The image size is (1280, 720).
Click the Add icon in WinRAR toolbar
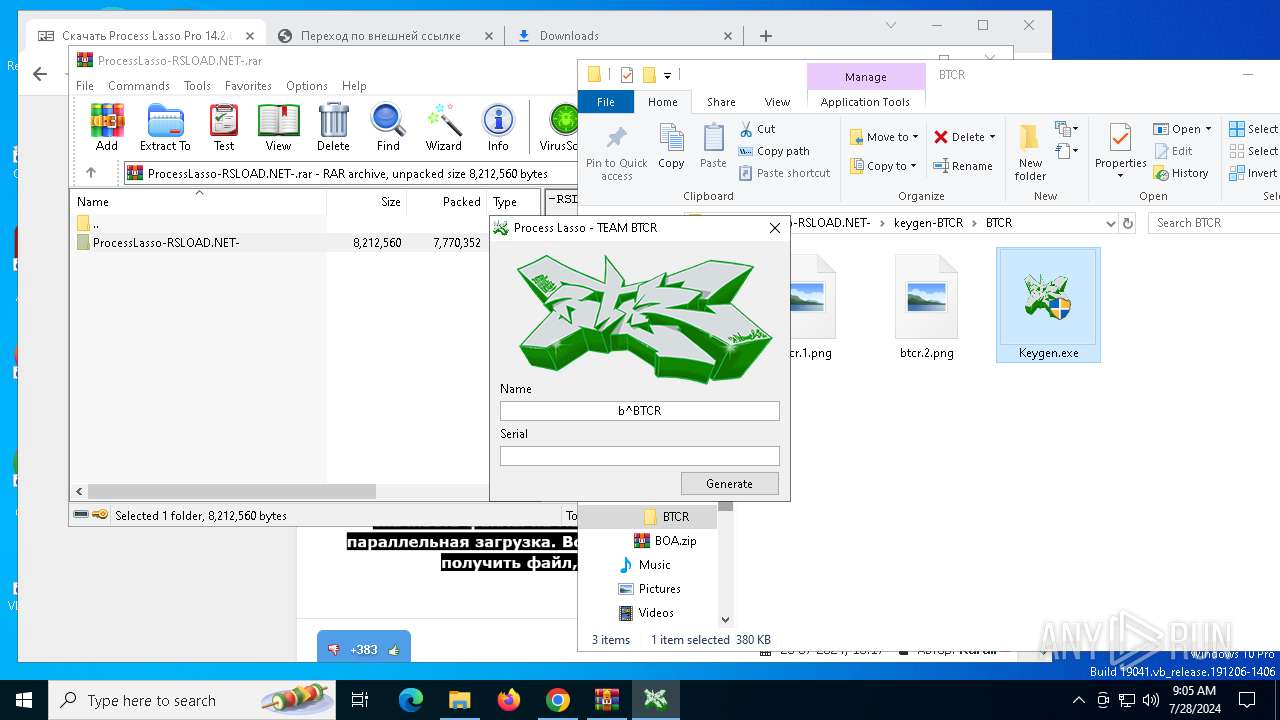pos(107,127)
